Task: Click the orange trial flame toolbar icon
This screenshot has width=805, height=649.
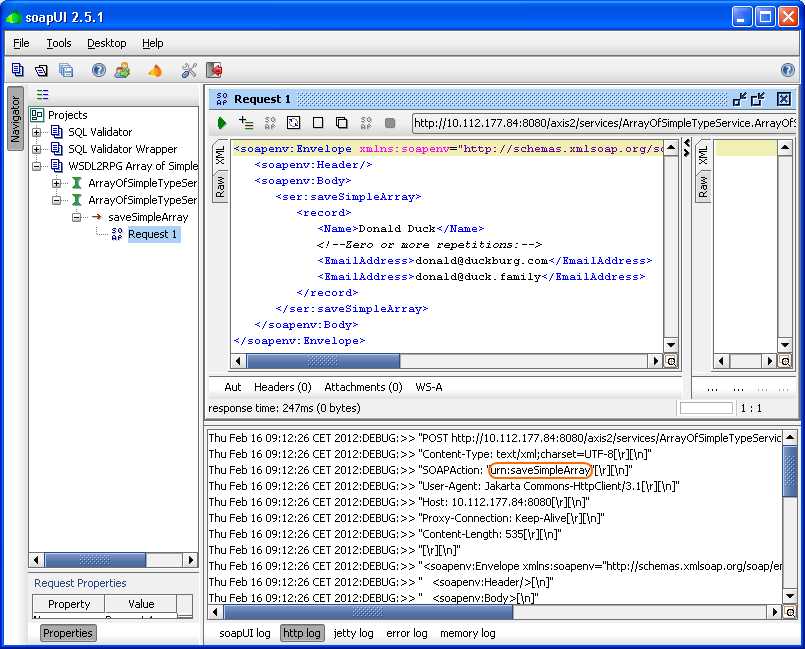Action: point(155,70)
